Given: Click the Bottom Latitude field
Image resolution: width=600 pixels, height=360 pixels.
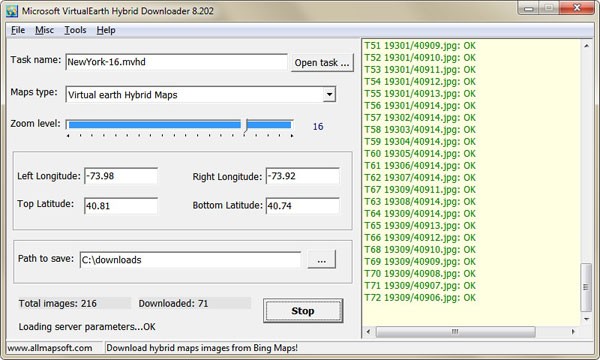Looking at the screenshot, I should (303, 206).
